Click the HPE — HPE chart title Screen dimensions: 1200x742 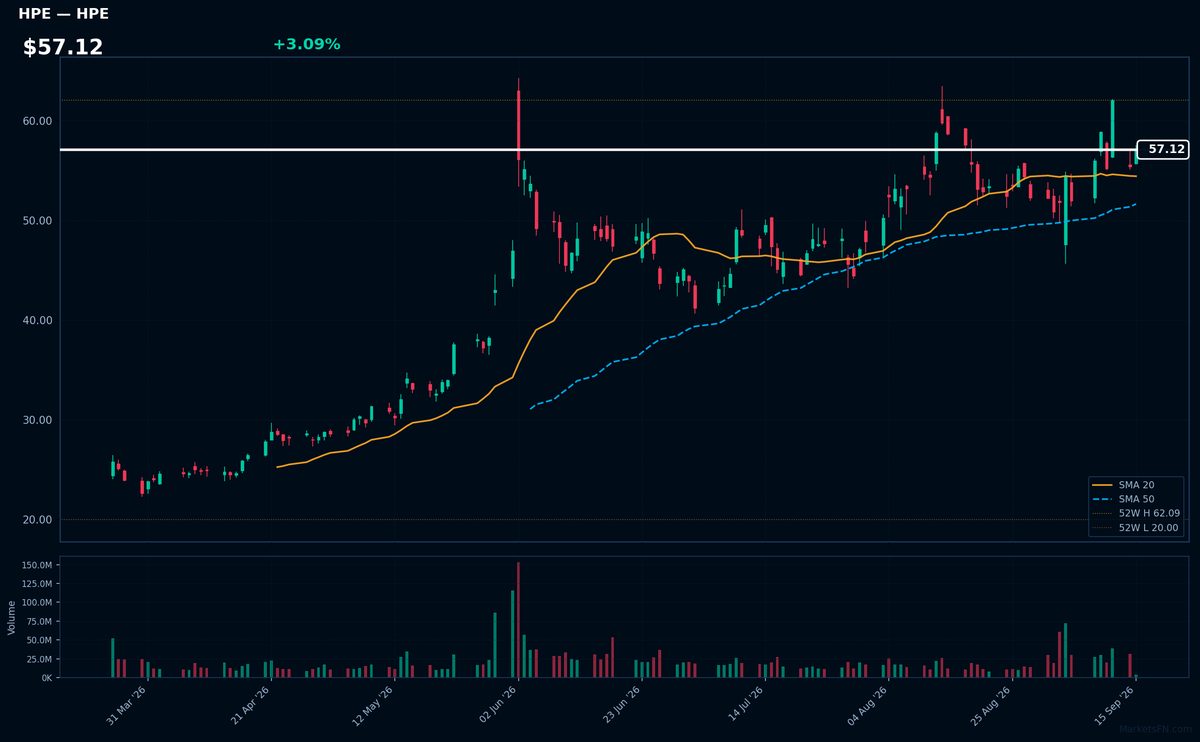pos(63,14)
